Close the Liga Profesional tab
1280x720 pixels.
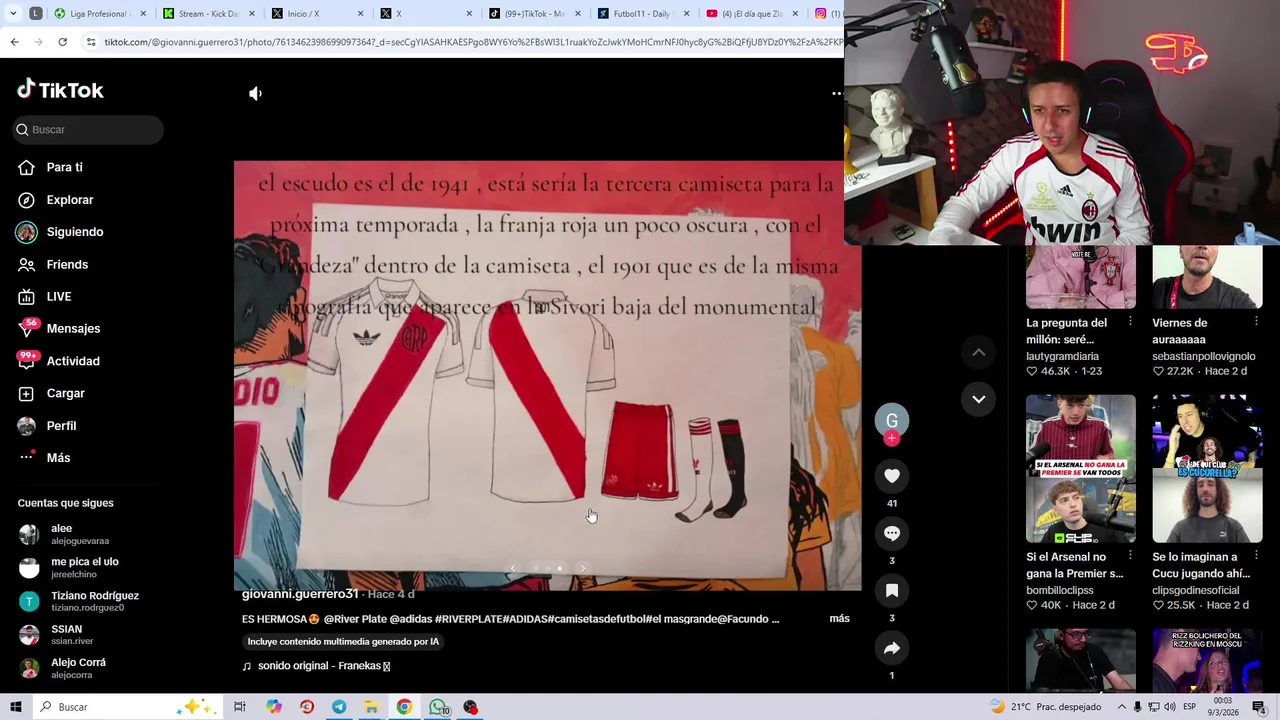tap(143, 14)
